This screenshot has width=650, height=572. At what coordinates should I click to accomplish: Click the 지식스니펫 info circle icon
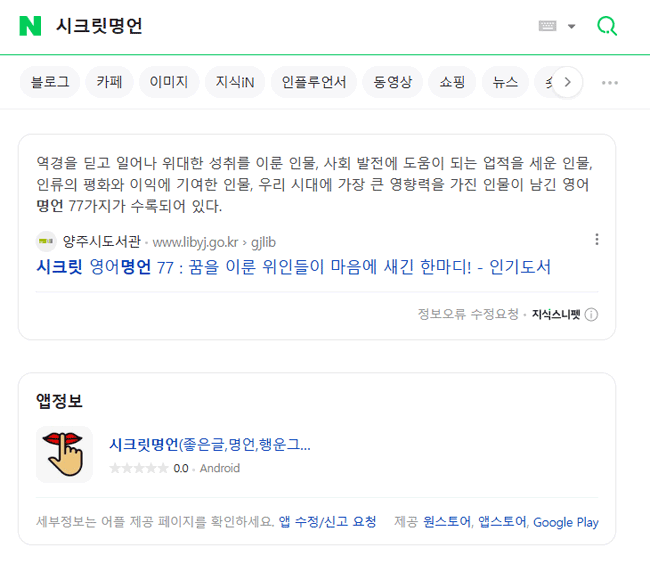[591, 315]
